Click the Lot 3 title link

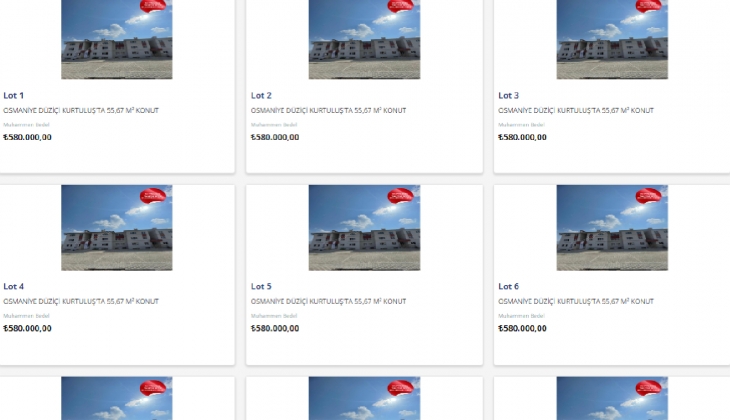[508, 95]
